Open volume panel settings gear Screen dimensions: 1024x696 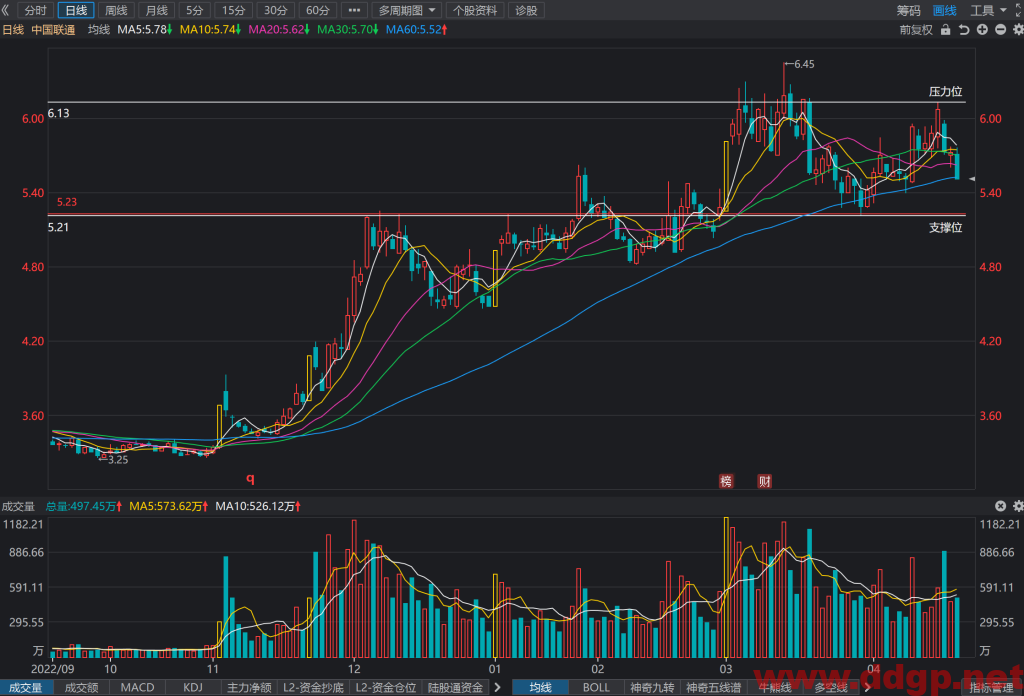click(x=1017, y=505)
